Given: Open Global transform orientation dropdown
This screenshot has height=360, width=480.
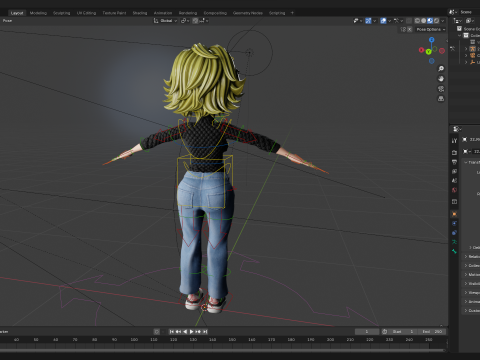Looking at the screenshot, I should (x=165, y=21).
